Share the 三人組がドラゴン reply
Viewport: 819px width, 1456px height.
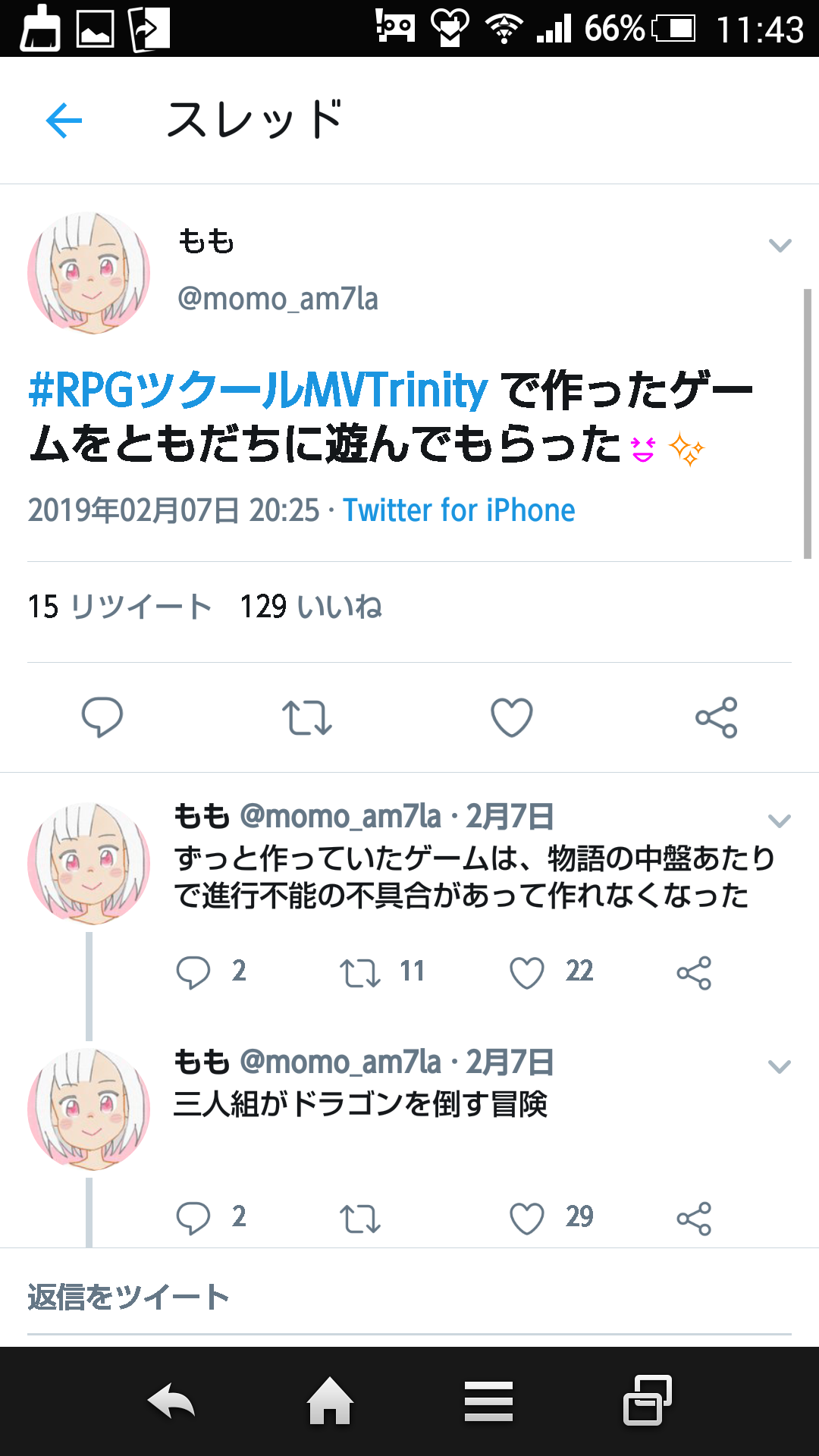(x=694, y=1219)
